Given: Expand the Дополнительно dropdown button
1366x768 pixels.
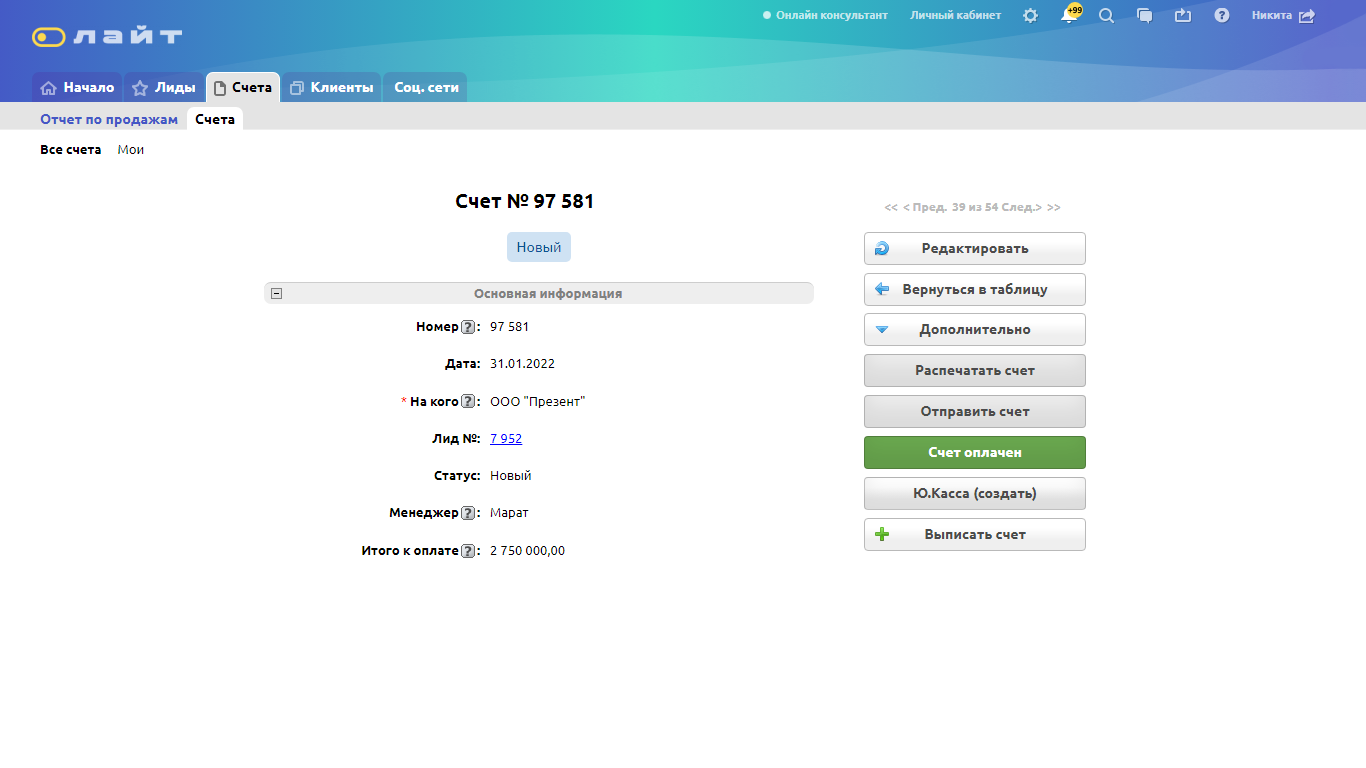Looking at the screenshot, I should (974, 330).
